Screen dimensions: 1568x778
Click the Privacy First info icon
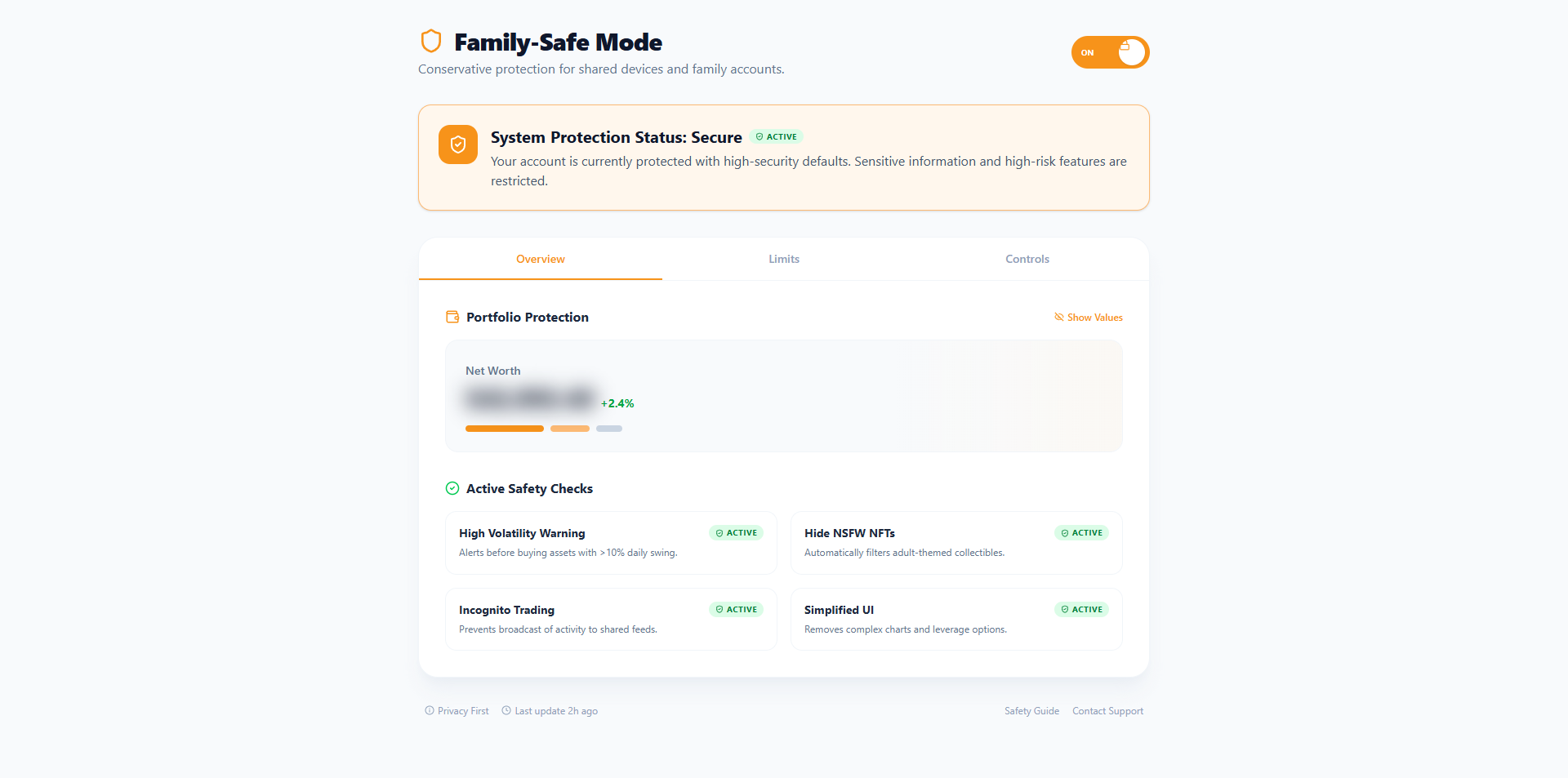tap(430, 710)
